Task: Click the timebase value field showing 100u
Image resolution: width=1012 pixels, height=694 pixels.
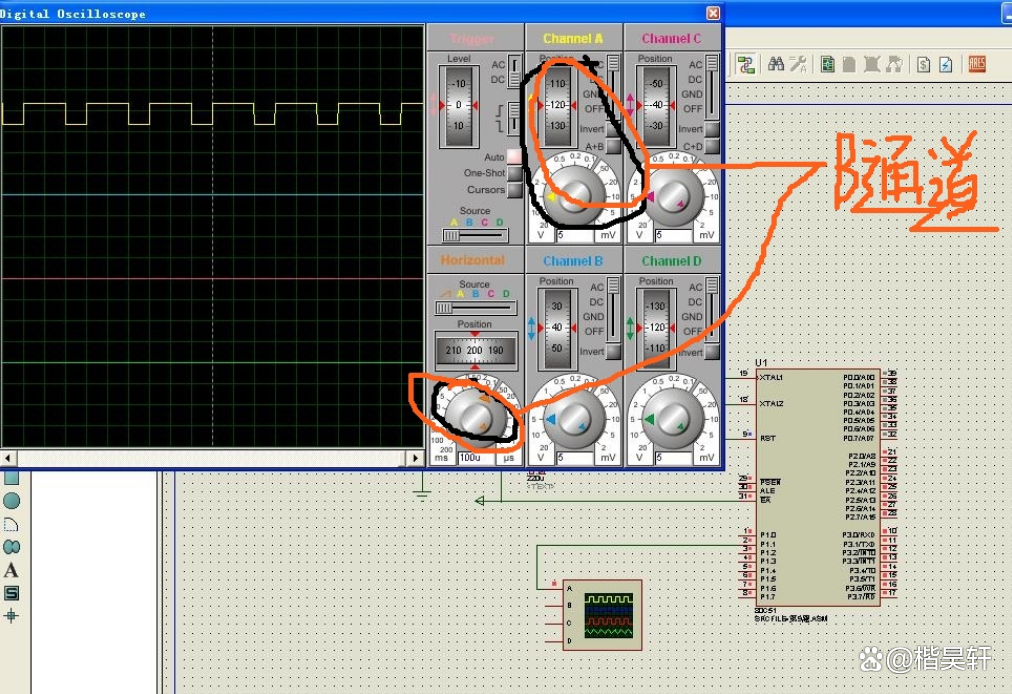Action: tap(476, 457)
